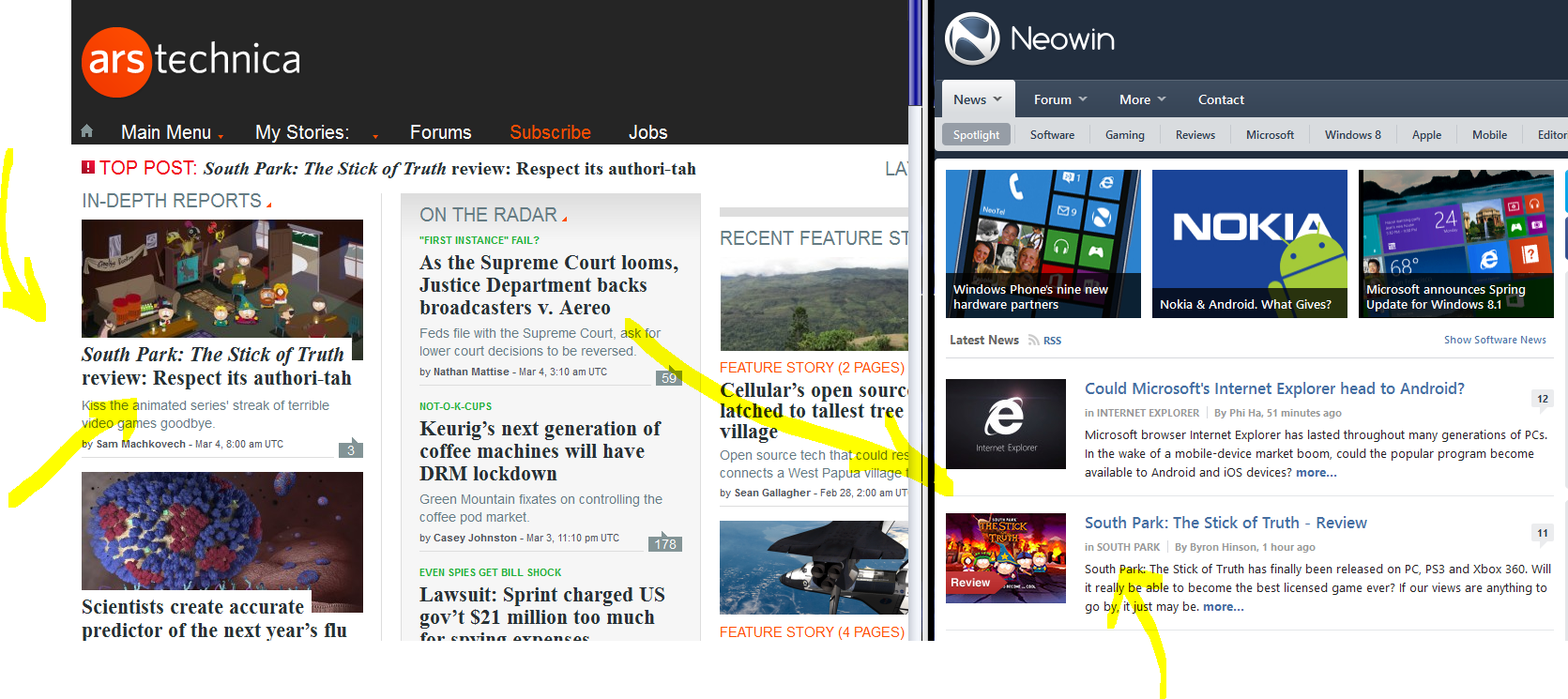The image size is (1568, 699).
Task: Click the Ars Technica logo
Action: (191, 61)
